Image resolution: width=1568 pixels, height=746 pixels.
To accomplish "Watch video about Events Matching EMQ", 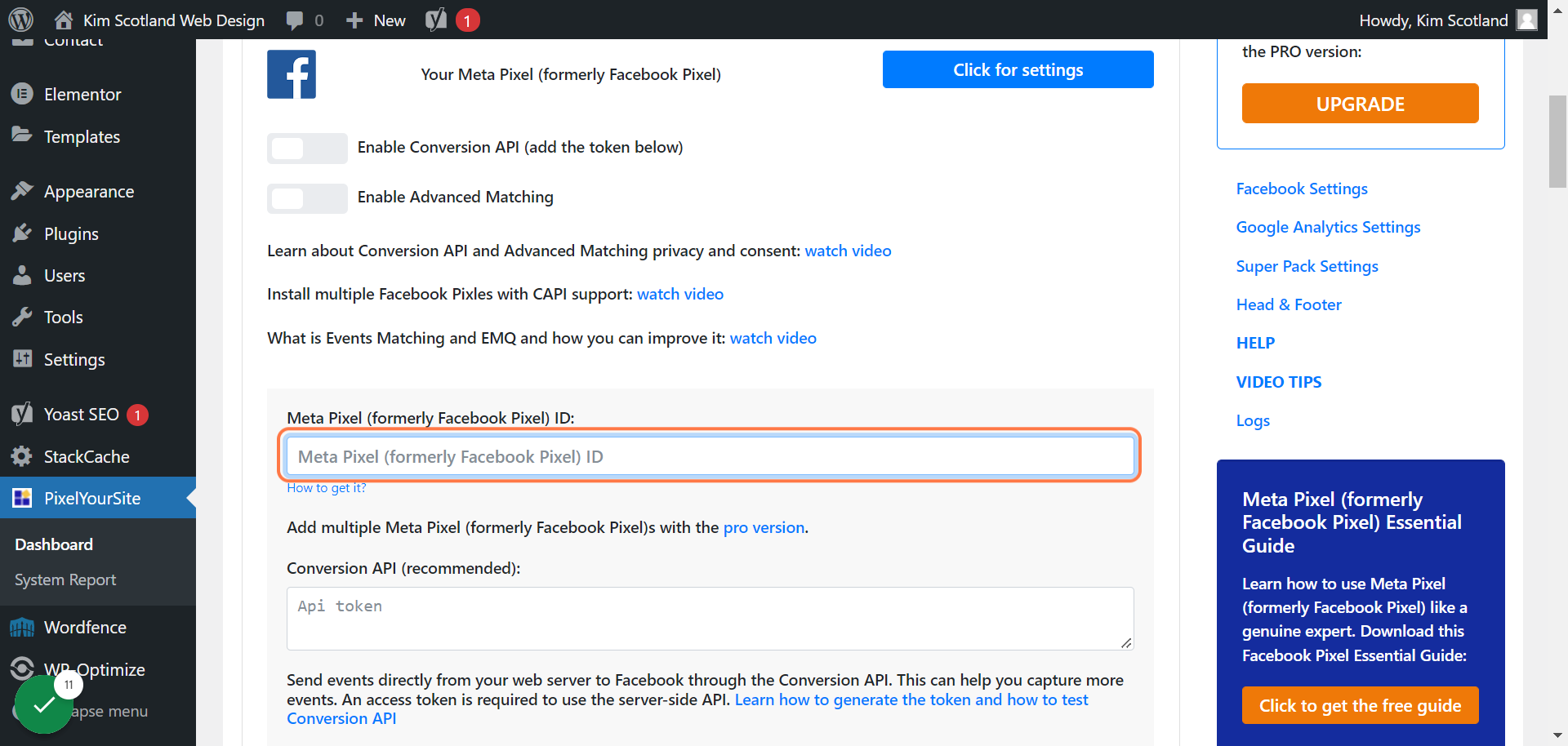I will click(x=773, y=338).
